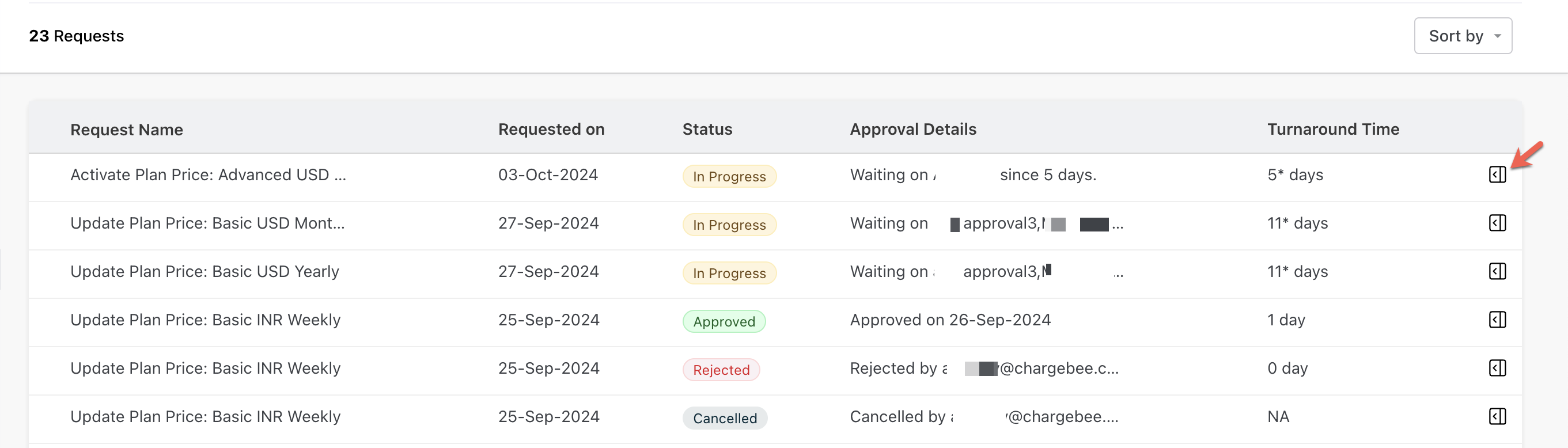Click the Request Name column header
Screen dimensions: 1568x448
[x=127, y=130]
